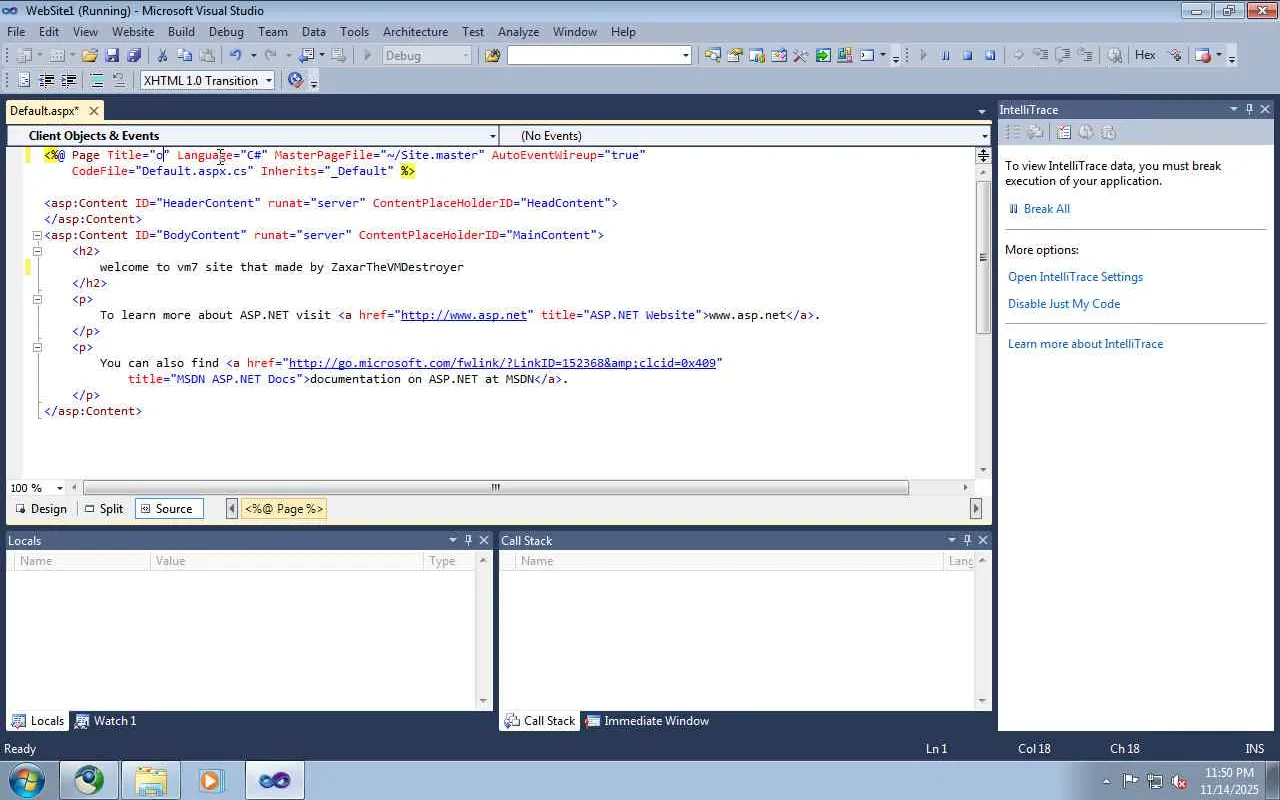
Task: Open Windows Media Player from taskbar
Action: coord(211,780)
